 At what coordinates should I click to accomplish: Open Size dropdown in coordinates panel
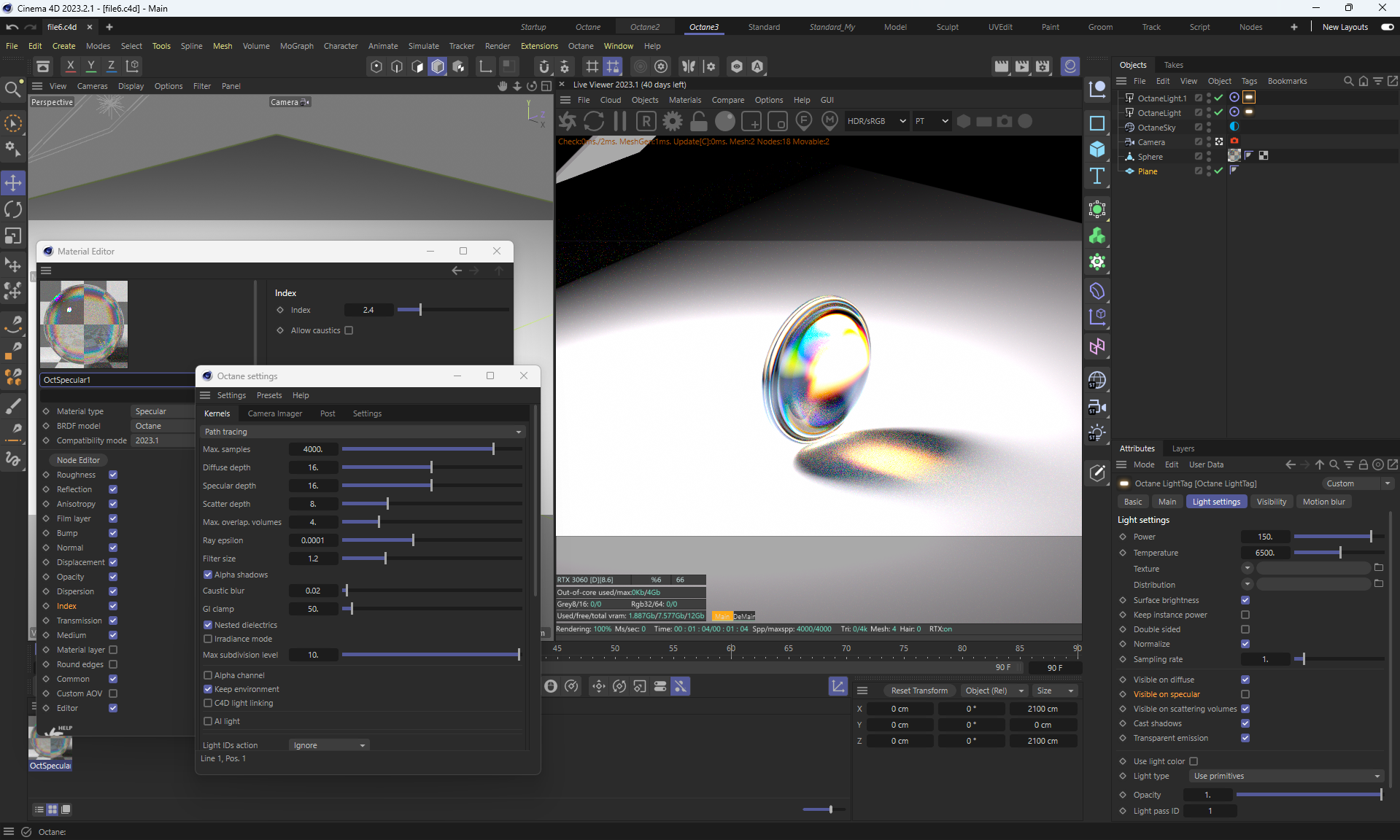click(x=1056, y=691)
